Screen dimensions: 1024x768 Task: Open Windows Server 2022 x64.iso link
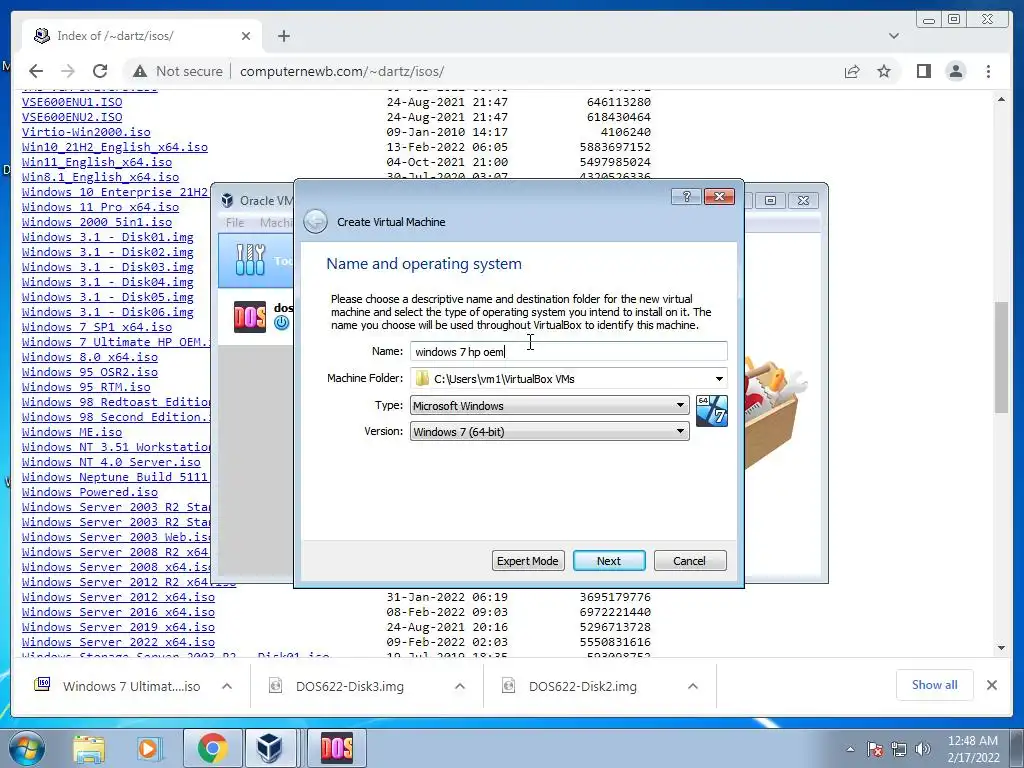tap(118, 642)
